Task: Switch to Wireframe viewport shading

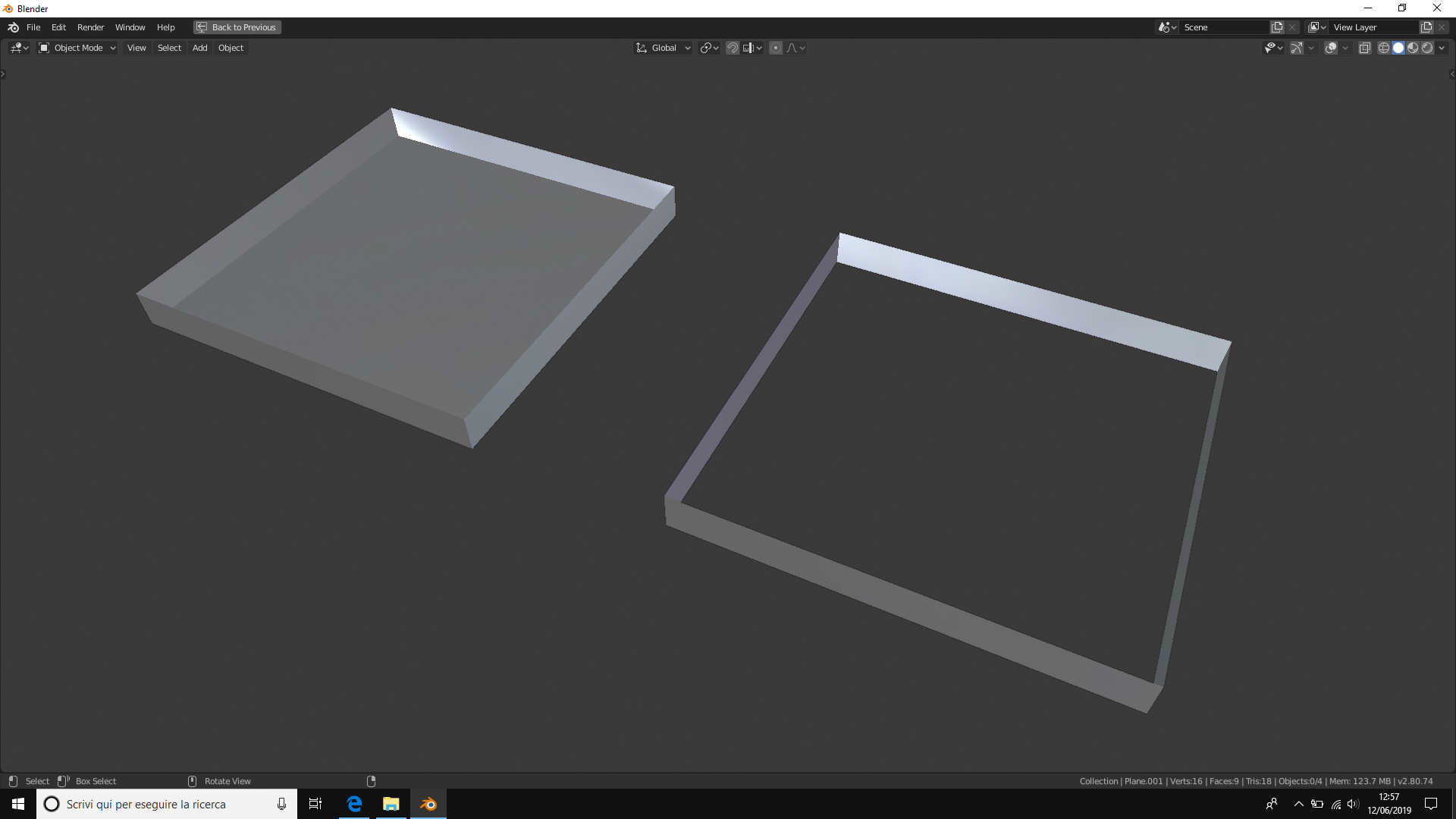Action: point(1384,48)
